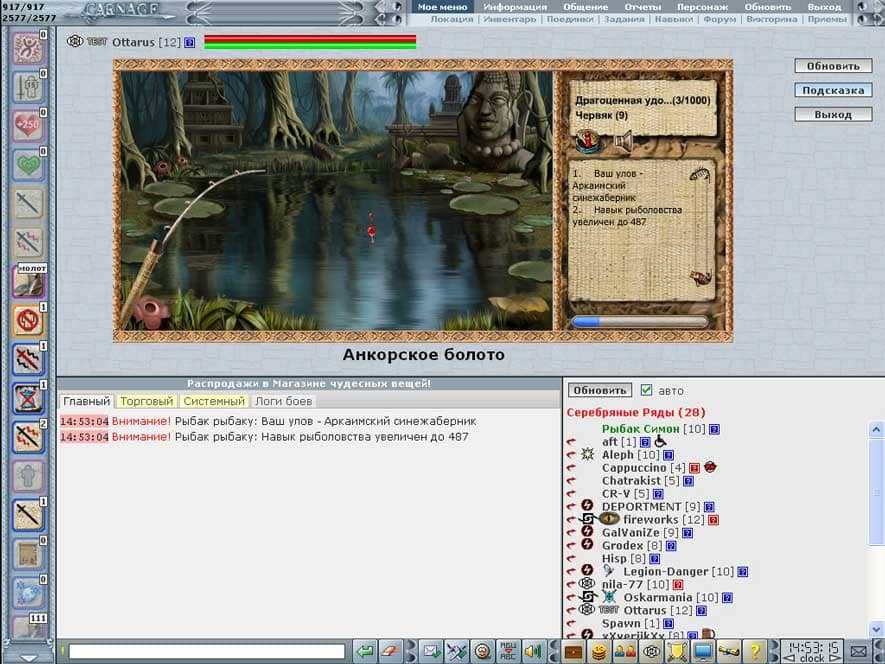The image size is (885, 664).
Task: Click the sound speaker icon in fishing panel
Action: point(623,145)
